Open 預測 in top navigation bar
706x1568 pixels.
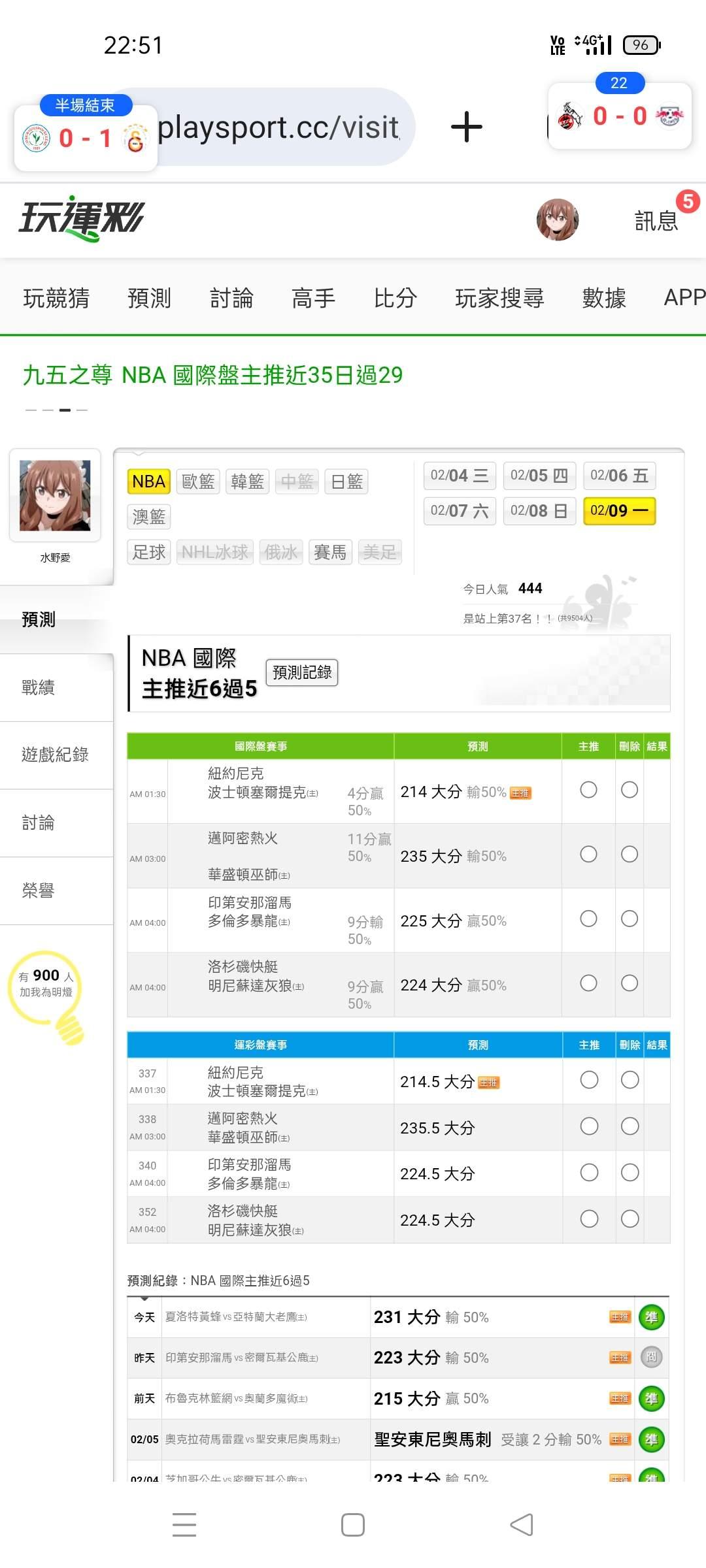[x=149, y=298]
